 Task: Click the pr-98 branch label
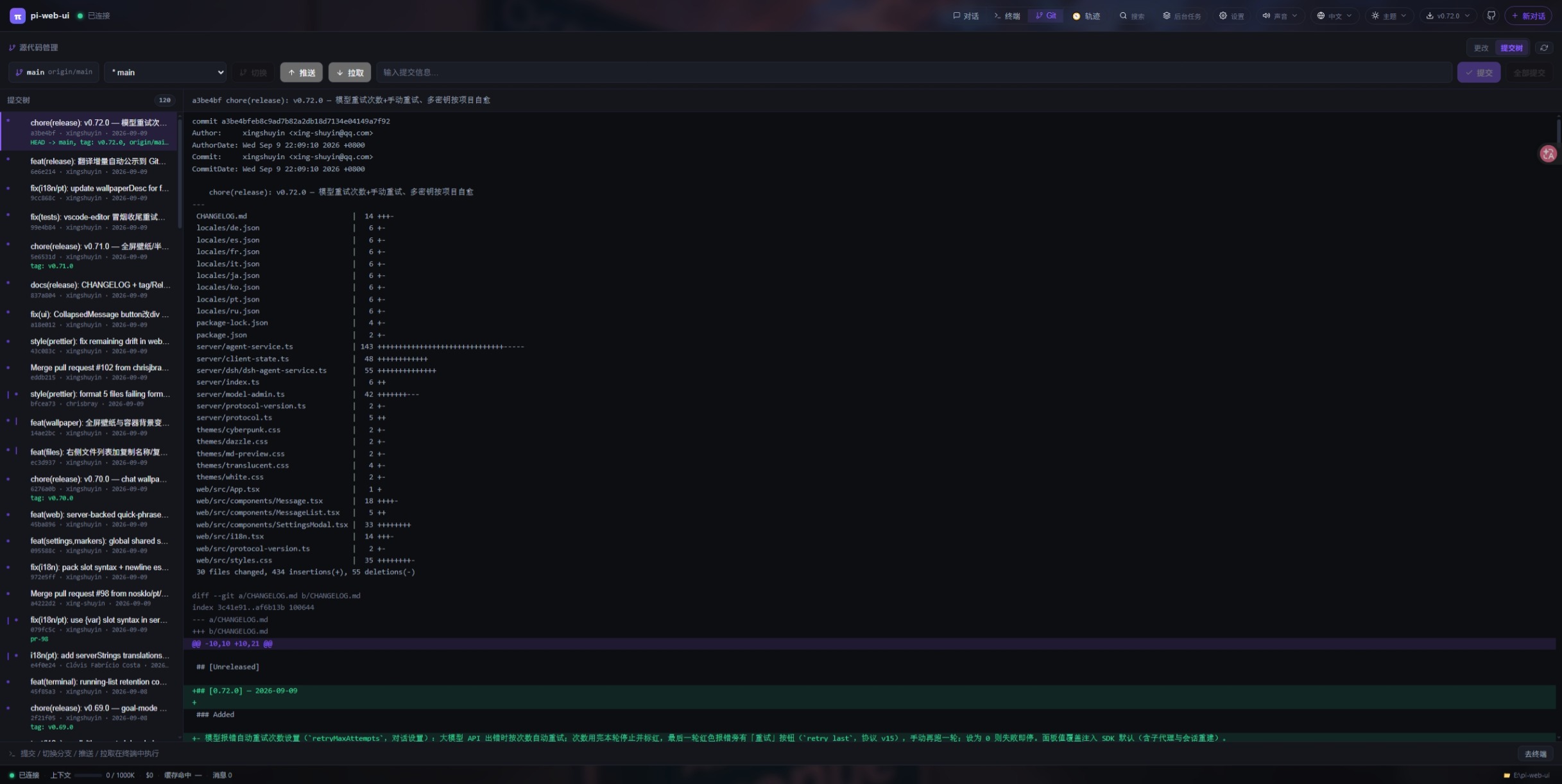click(x=39, y=639)
